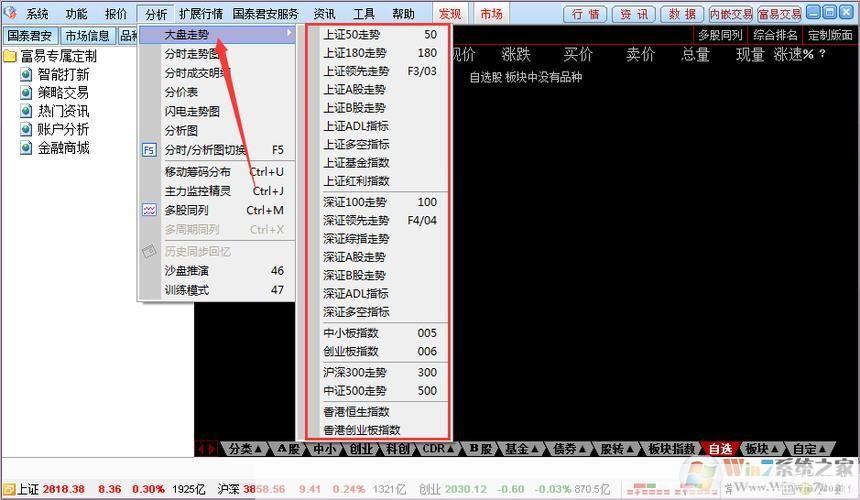
Task: Open the 国泰君安服务 menu
Action: 265,14
